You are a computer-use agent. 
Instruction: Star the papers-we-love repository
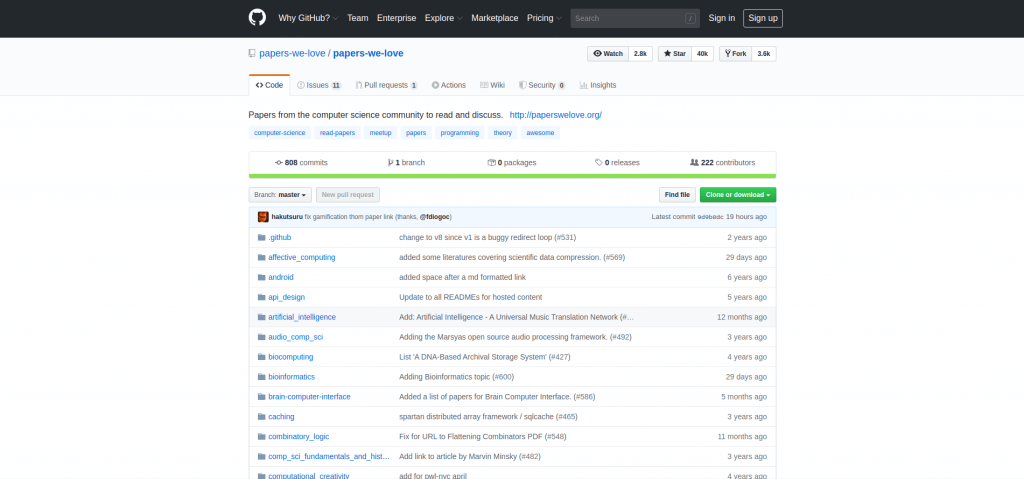click(675, 54)
